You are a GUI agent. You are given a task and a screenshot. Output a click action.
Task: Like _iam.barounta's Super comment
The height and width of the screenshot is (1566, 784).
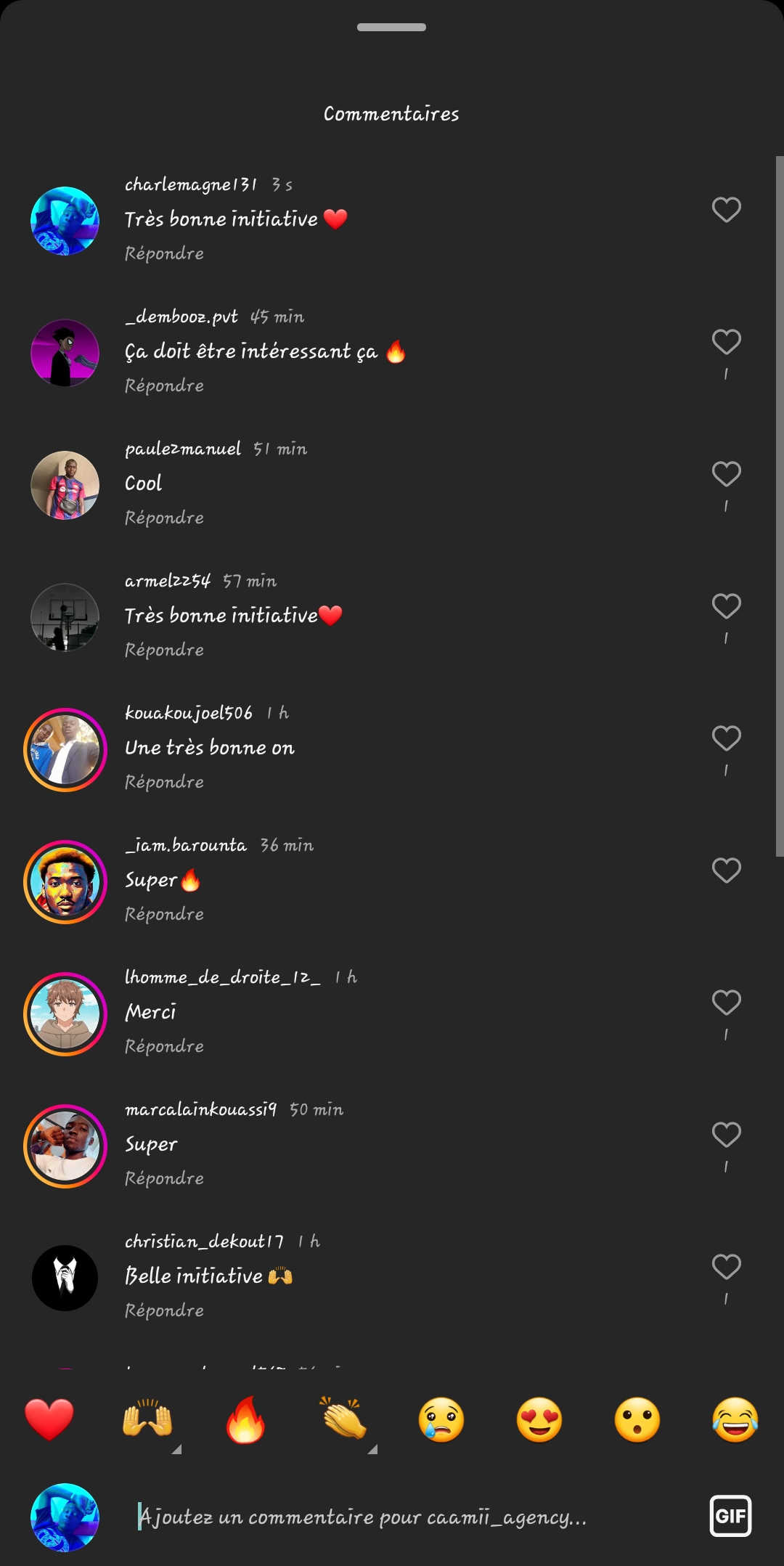(x=726, y=870)
